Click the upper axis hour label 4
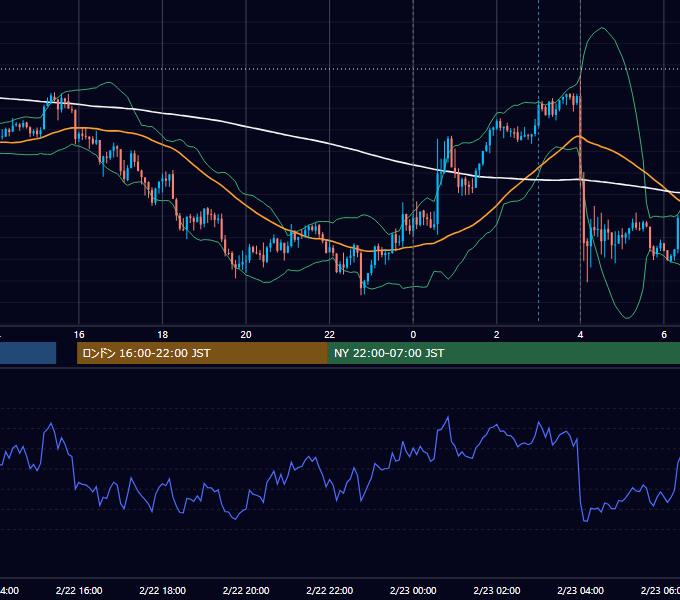Image resolution: width=680 pixels, height=600 pixels. click(580, 335)
